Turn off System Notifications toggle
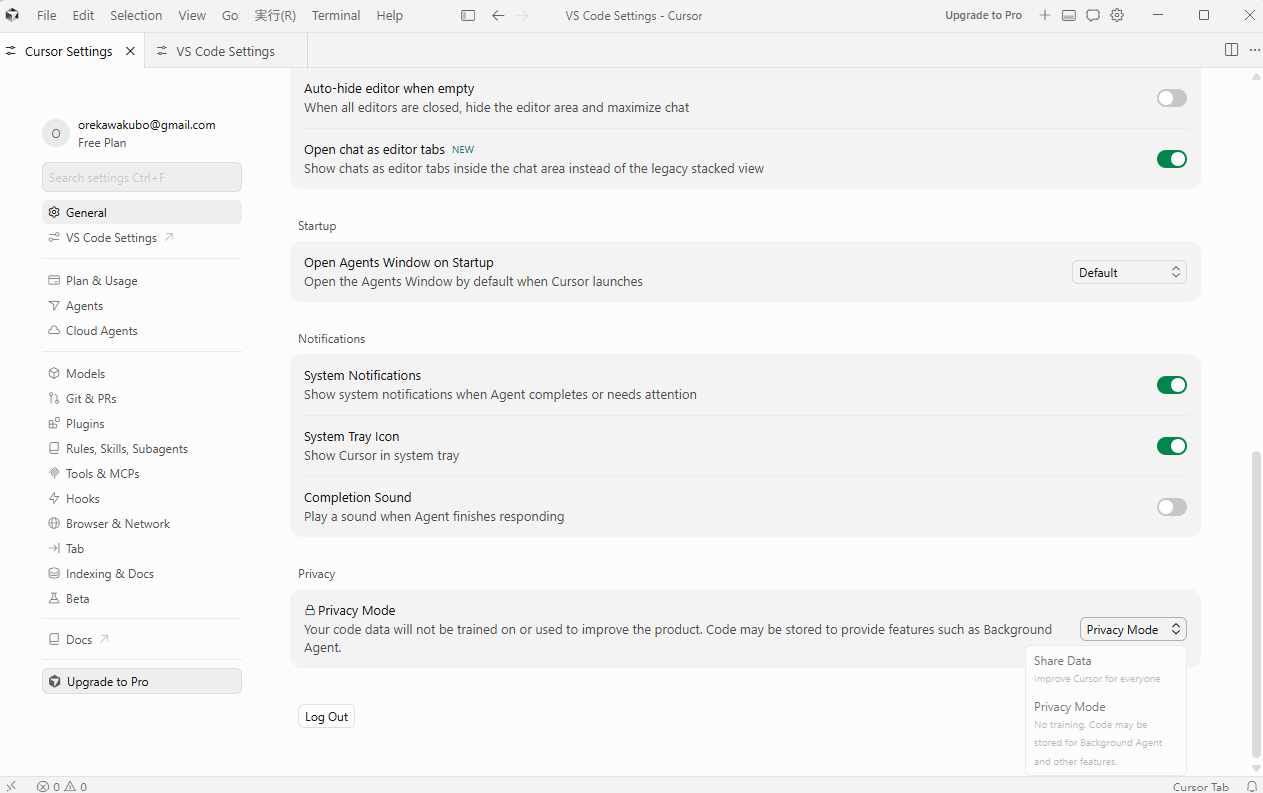1263x793 pixels. pos(1171,385)
